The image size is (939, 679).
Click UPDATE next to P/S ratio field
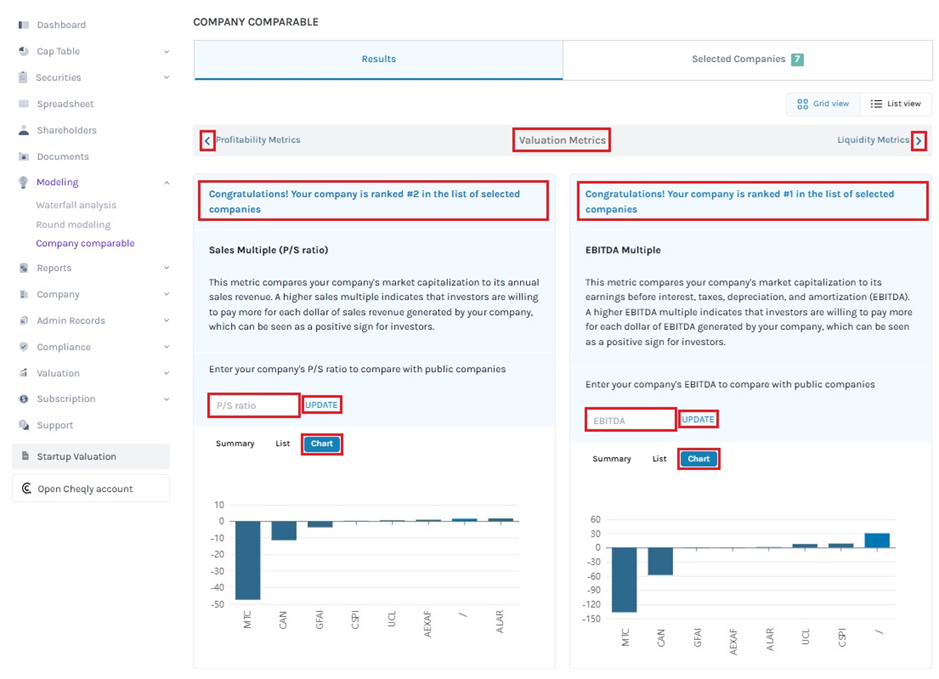(x=322, y=405)
